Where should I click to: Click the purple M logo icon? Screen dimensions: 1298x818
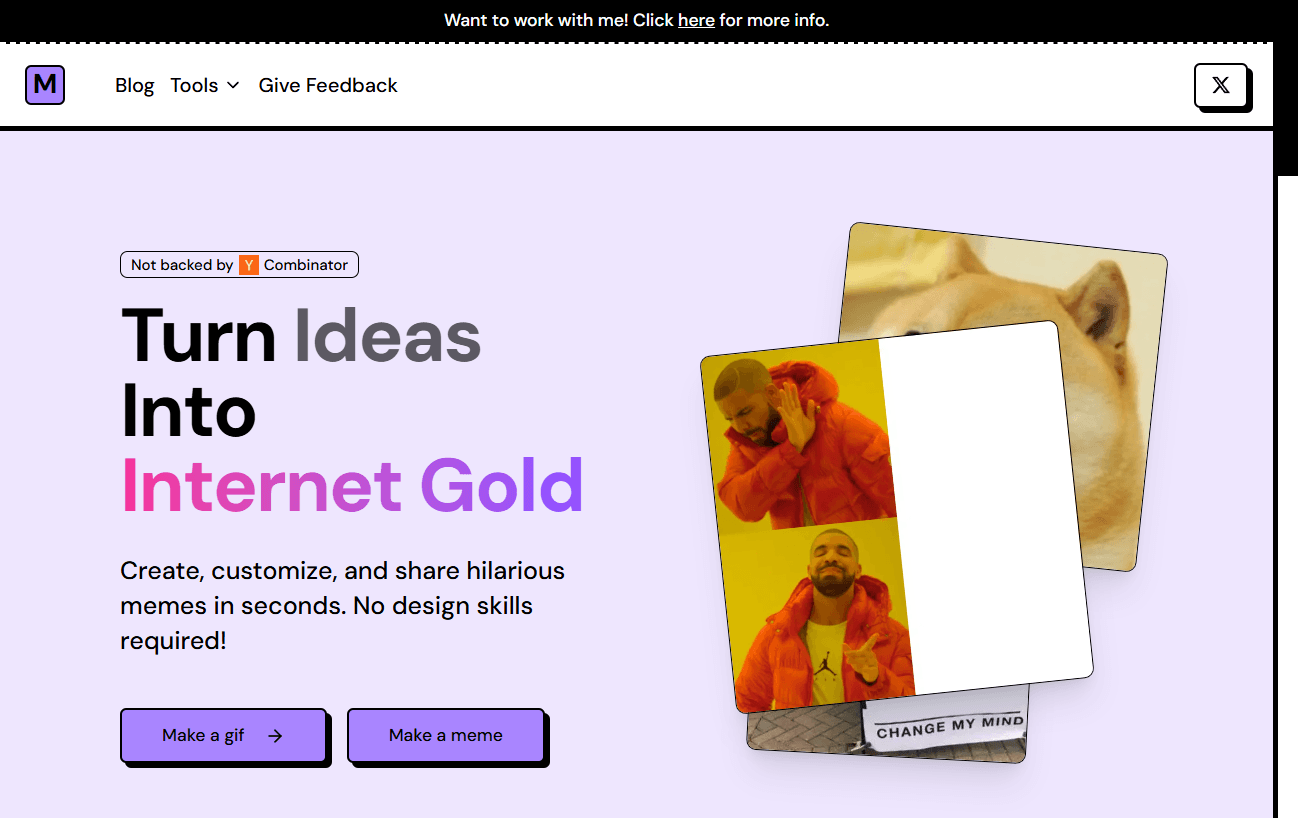[x=45, y=85]
